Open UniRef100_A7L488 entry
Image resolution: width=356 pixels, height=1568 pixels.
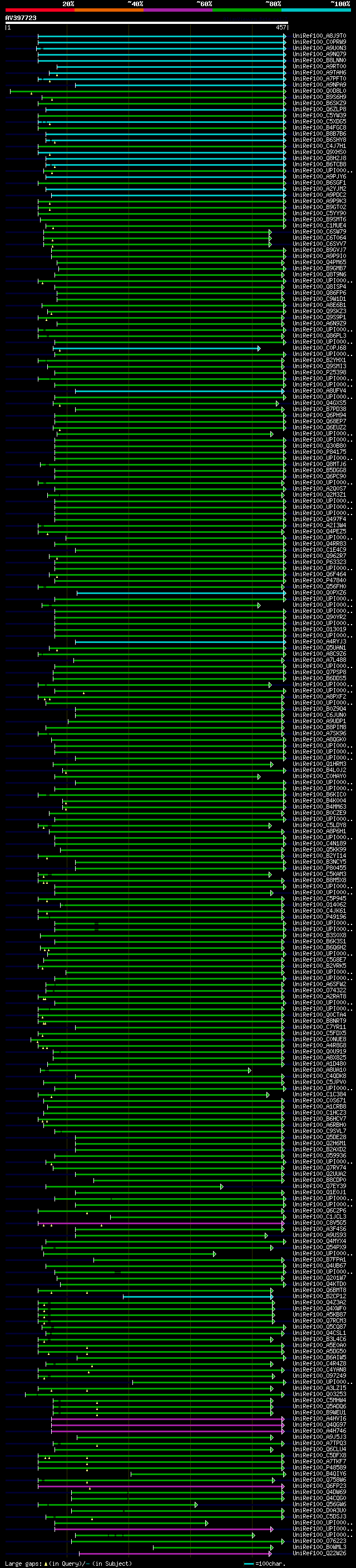click(319, 660)
